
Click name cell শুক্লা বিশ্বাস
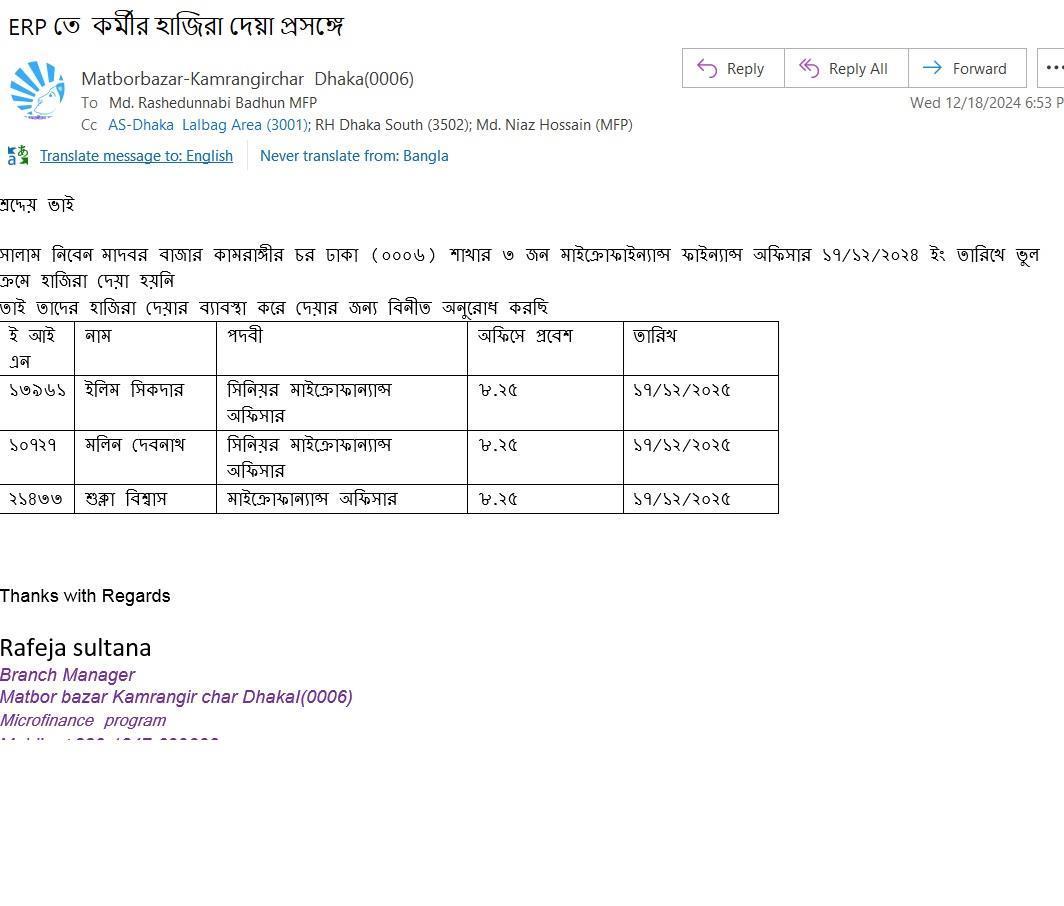(145, 499)
